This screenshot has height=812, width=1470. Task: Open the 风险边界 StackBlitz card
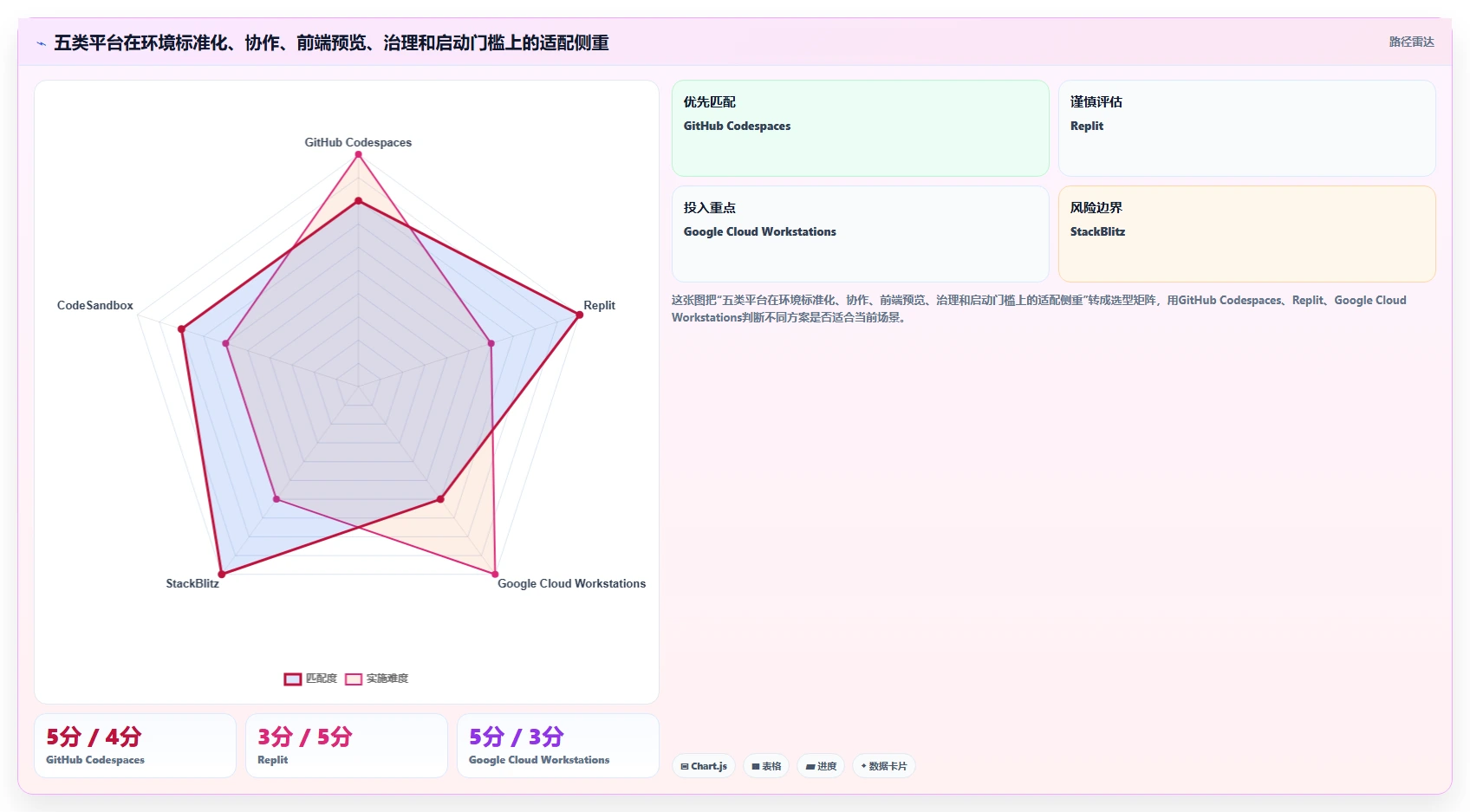pos(1246,234)
